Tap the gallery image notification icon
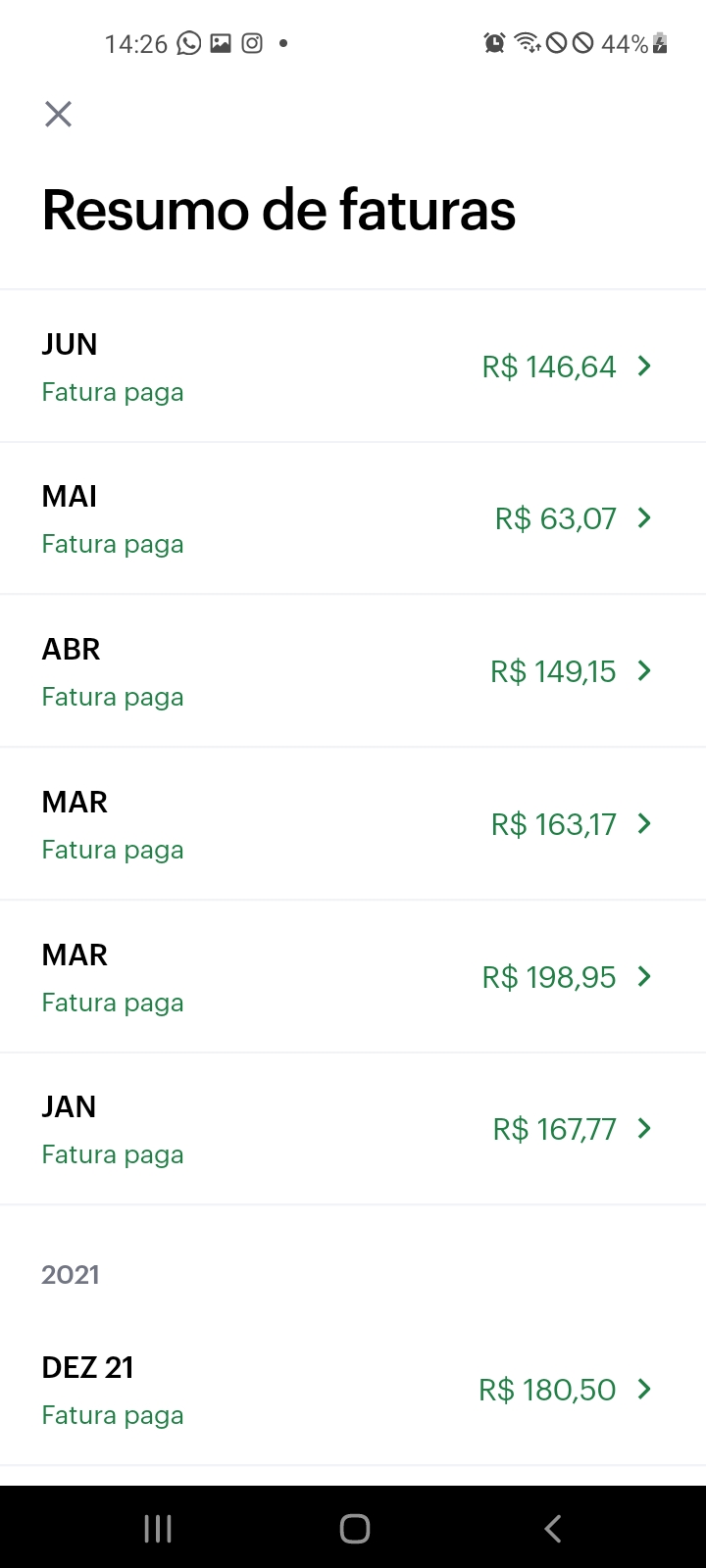Viewport: 706px width, 1568px height. (221, 43)
